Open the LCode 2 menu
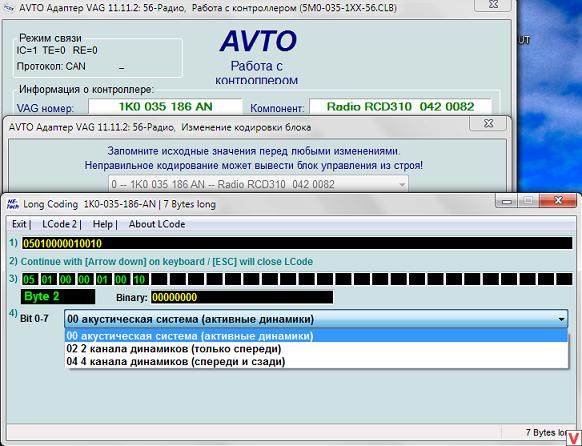Image resolution: width=582 pixels, height=446 pixels. (59, 224)
